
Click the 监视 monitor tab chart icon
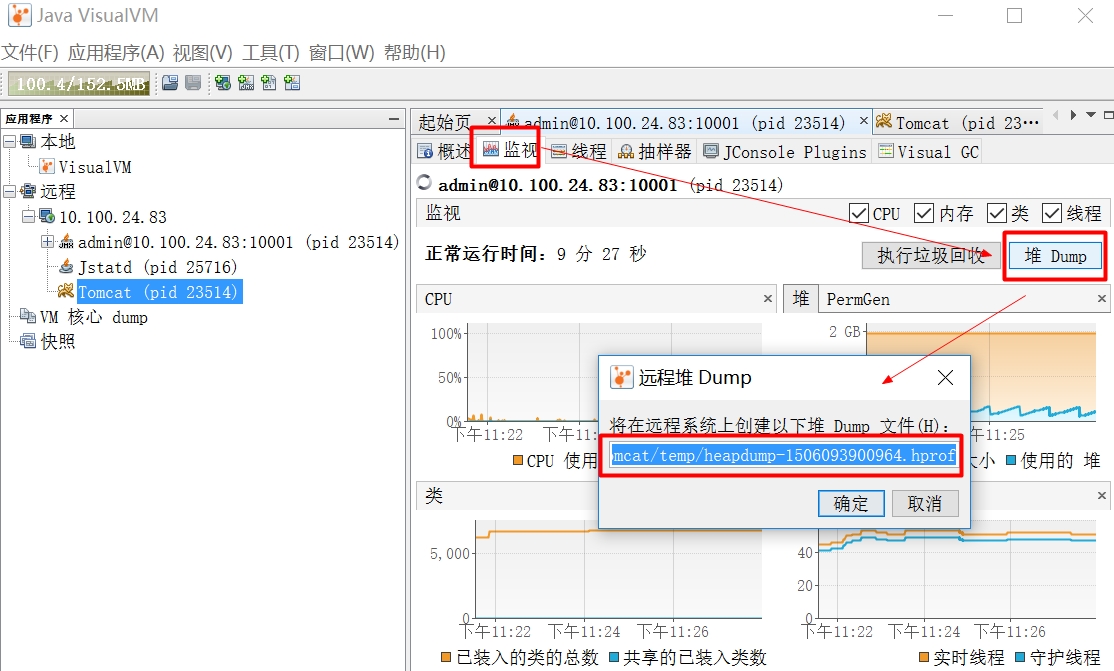[x=491, y=149]
